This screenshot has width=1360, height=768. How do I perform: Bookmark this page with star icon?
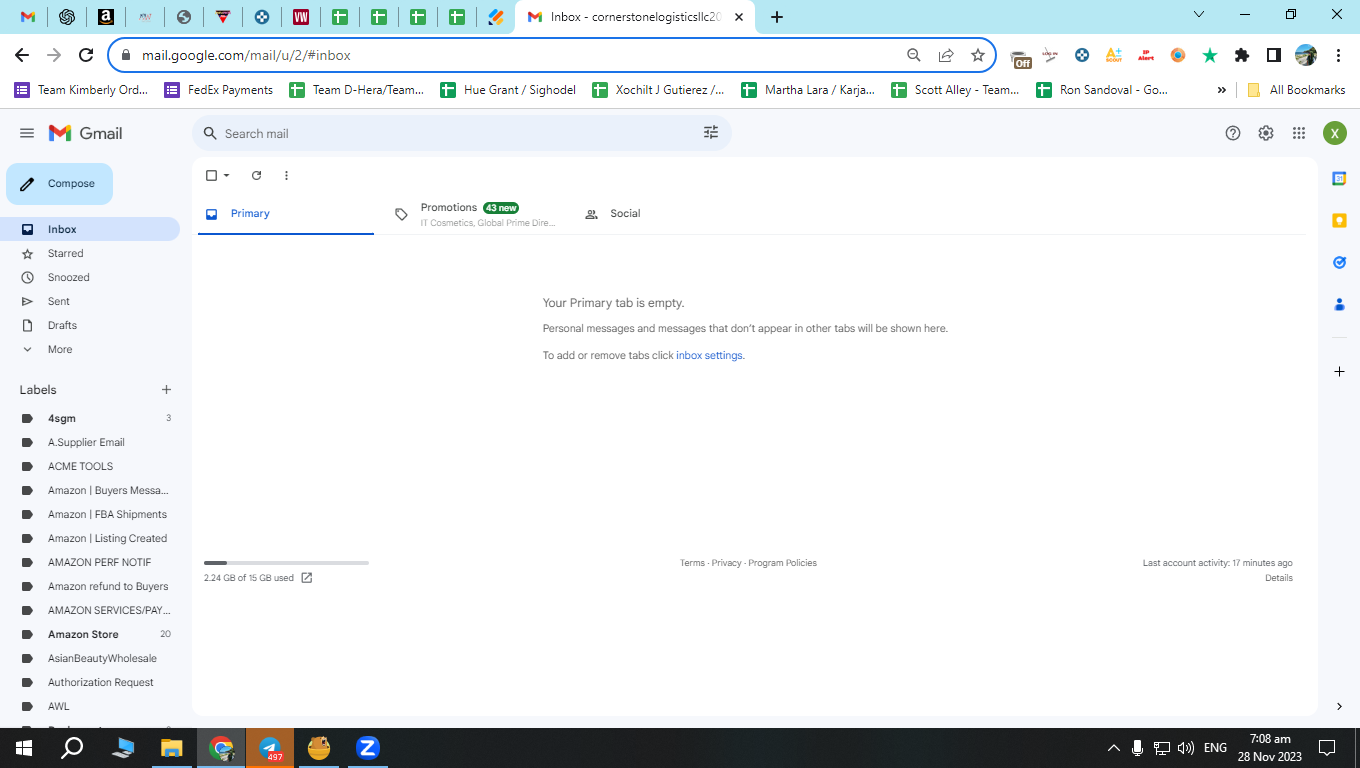click(x=978, y=55)
